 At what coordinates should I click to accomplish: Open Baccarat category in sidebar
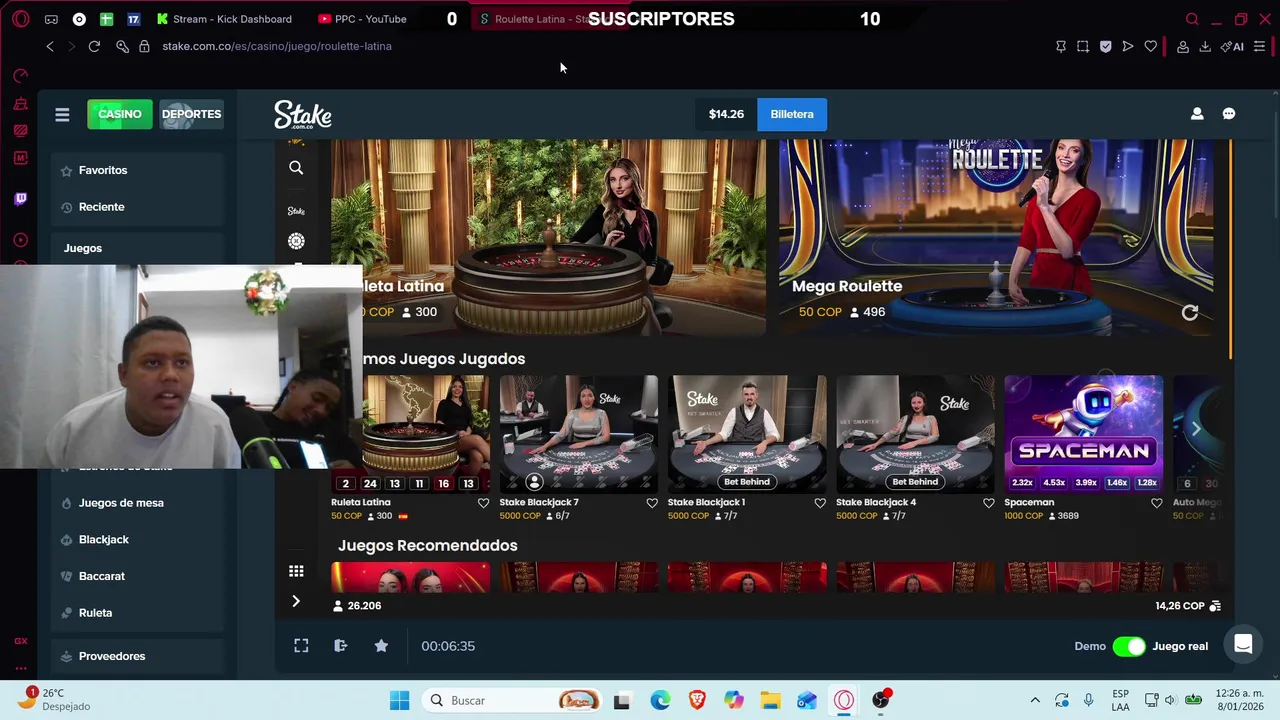[138, 576]
